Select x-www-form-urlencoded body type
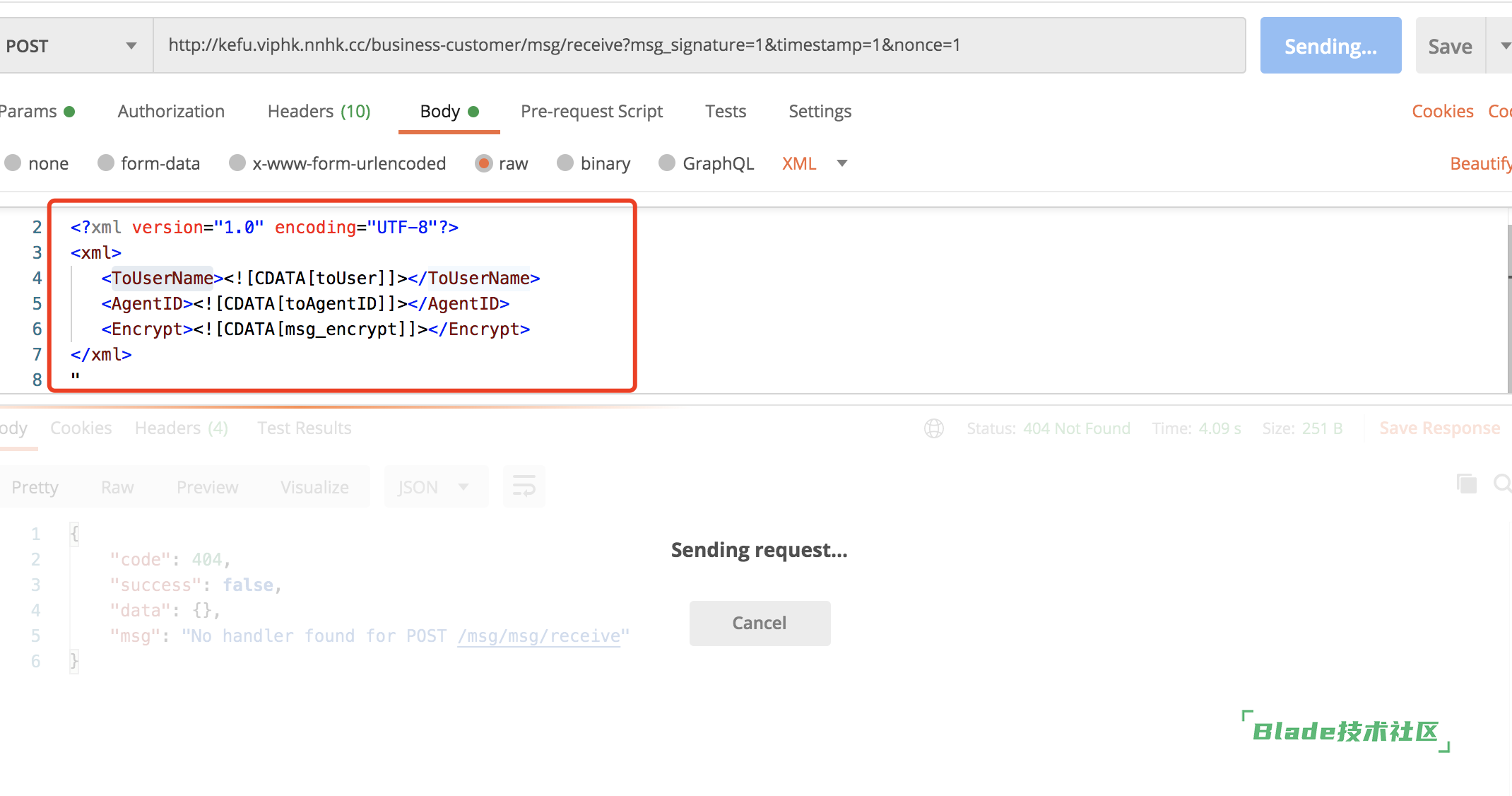Screen dimensions: 1512x796 (338, 163)
